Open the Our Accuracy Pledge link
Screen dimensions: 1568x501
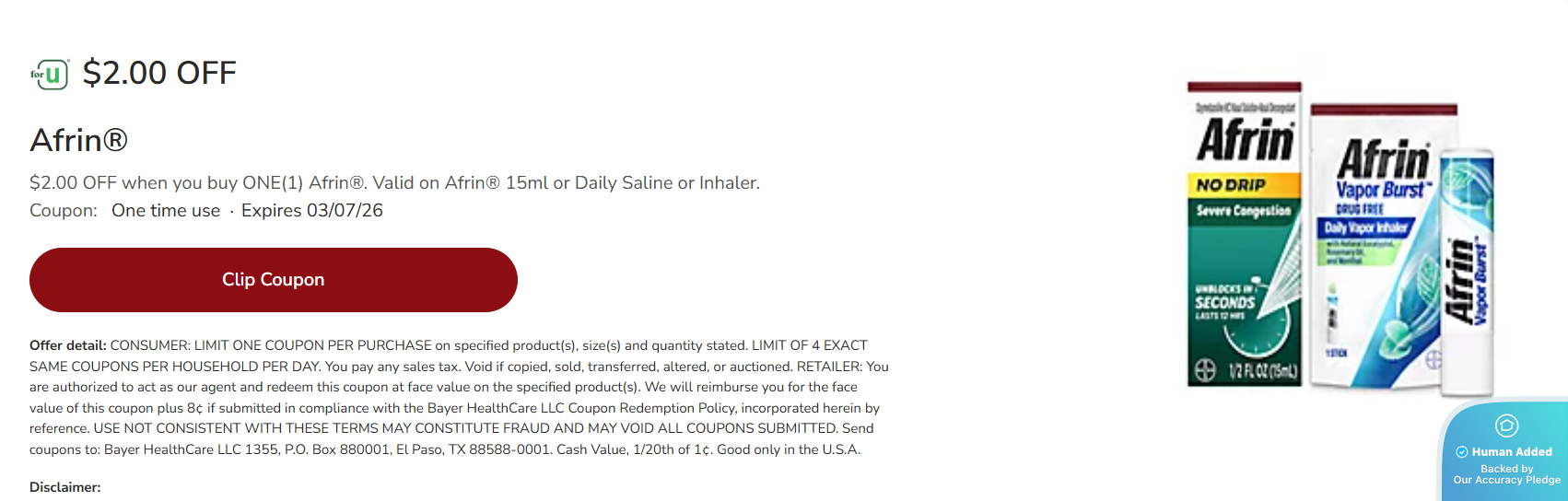pos(1507,480)
